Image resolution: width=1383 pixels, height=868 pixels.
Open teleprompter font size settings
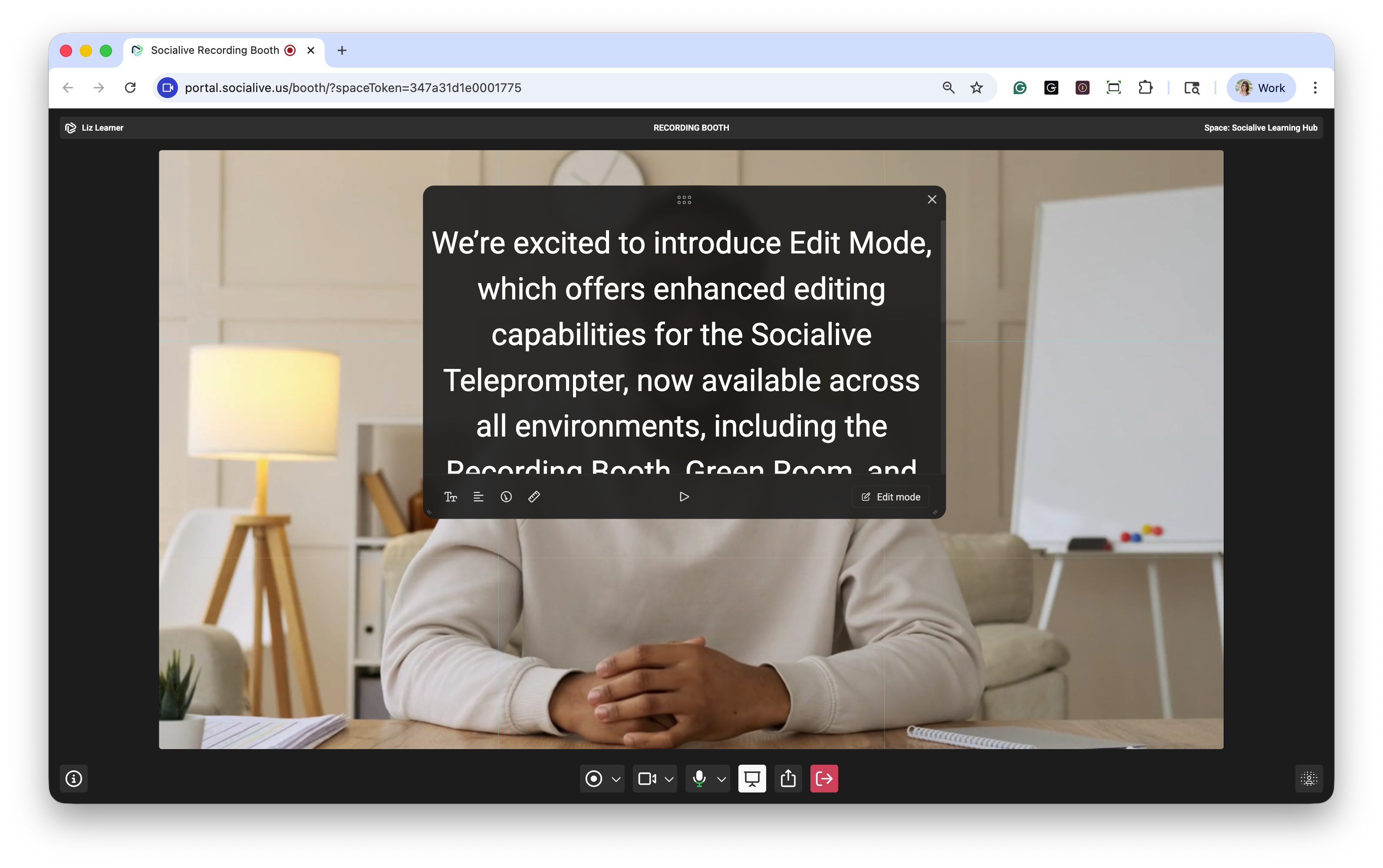(x=451, y=496)
